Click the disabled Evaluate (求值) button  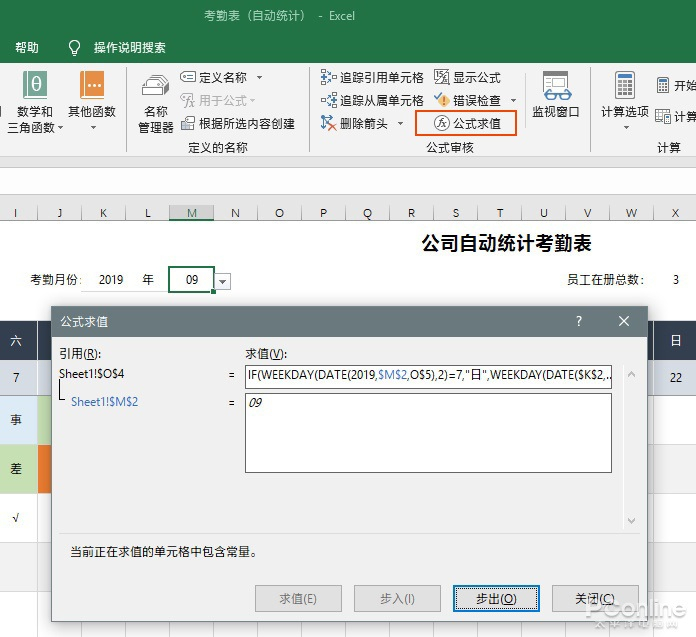[x=298, y=598]
